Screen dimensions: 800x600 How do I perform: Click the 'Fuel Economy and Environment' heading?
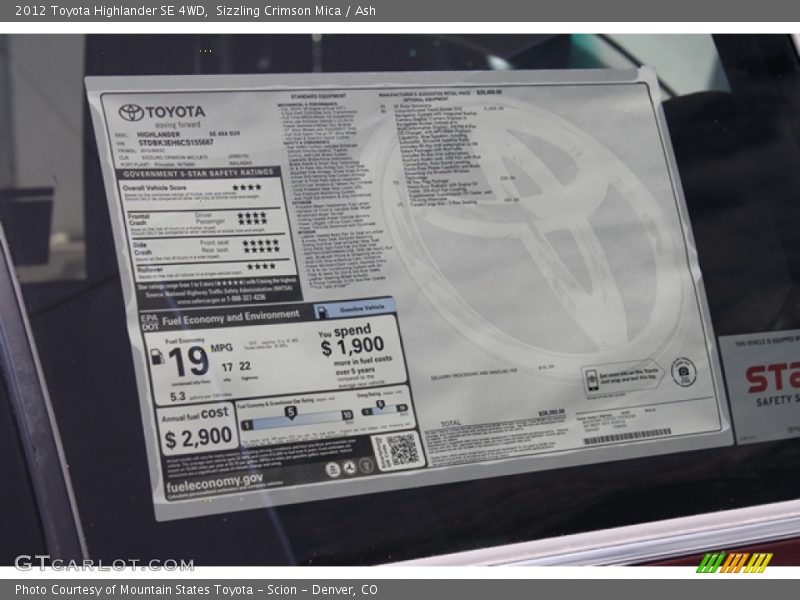click(x=231, y=317)
